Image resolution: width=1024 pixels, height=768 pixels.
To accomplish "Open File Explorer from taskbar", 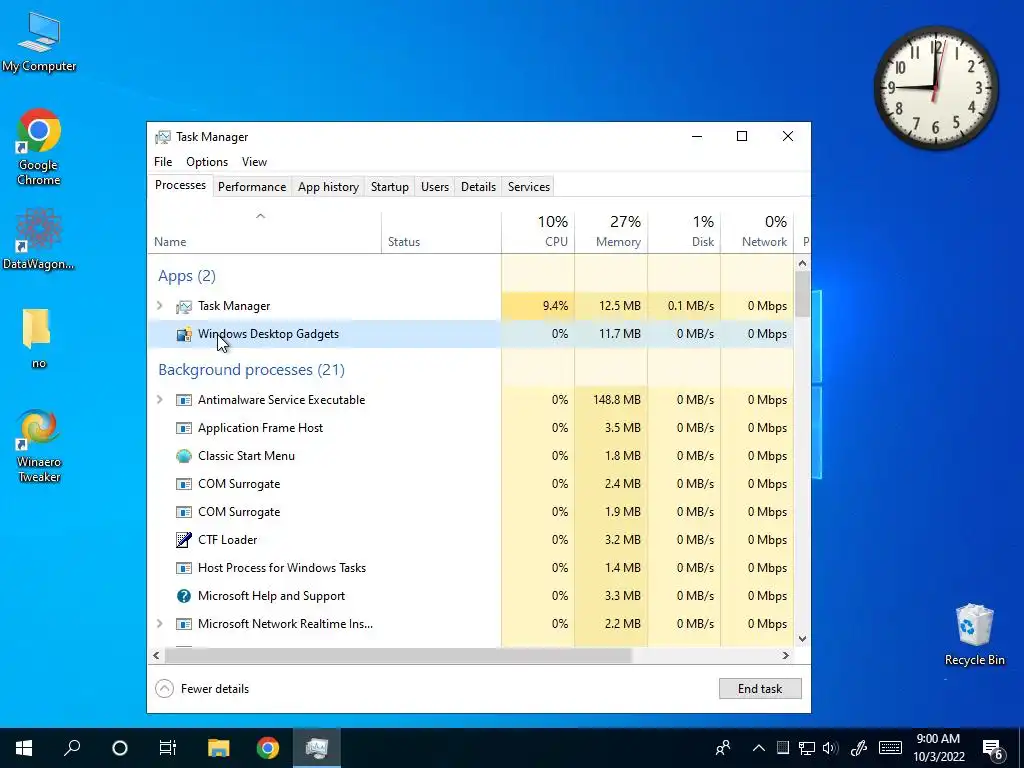I will point(219,748).
